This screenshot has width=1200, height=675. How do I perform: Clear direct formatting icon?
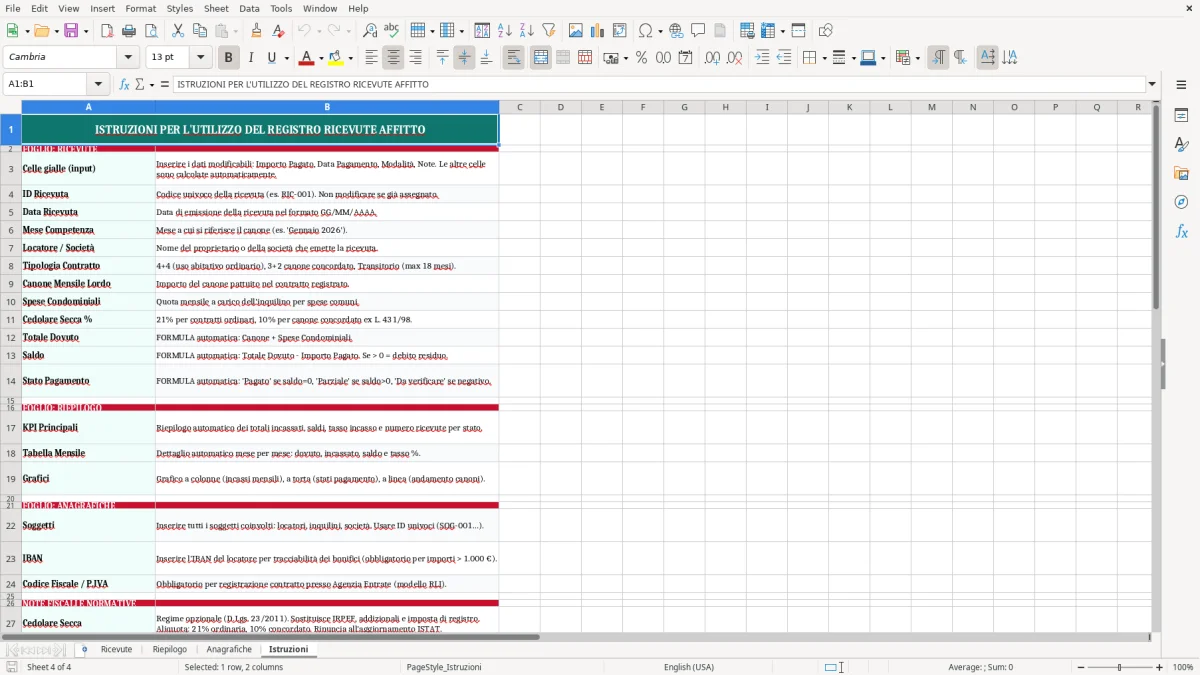click(x=277, y=31)
